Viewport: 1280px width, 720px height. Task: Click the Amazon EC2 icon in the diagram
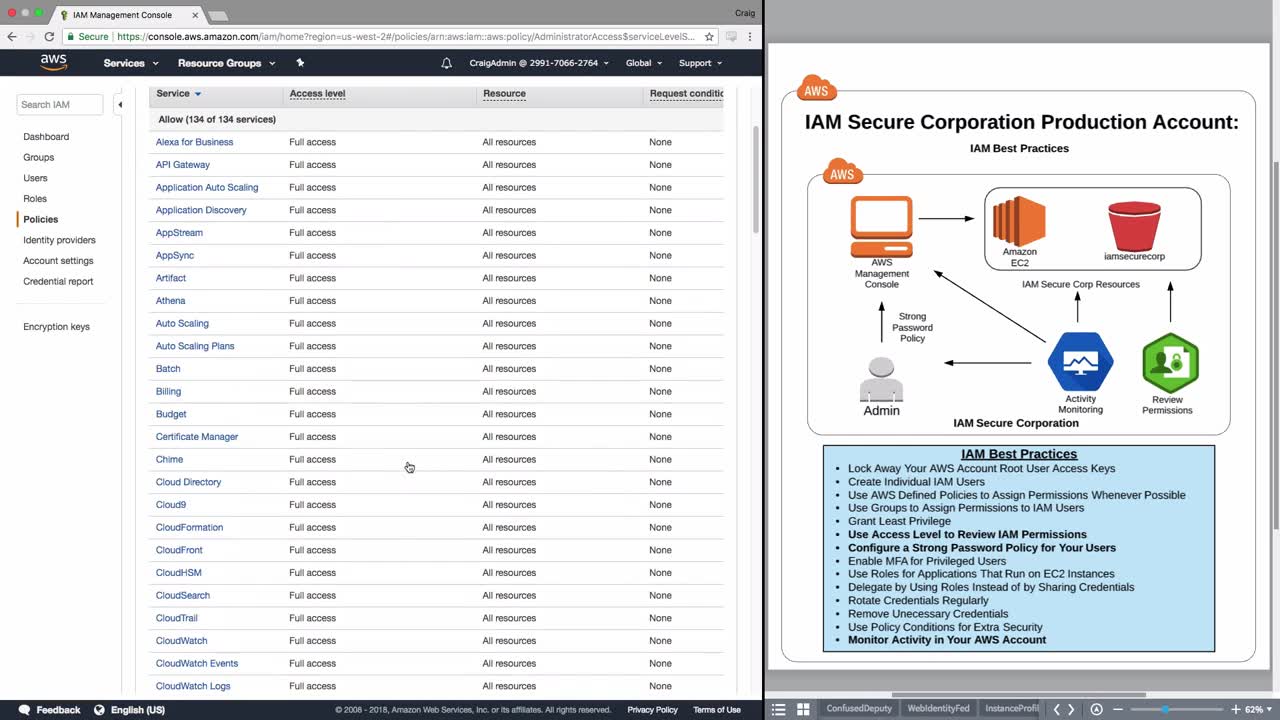(x=1019, y=221)
